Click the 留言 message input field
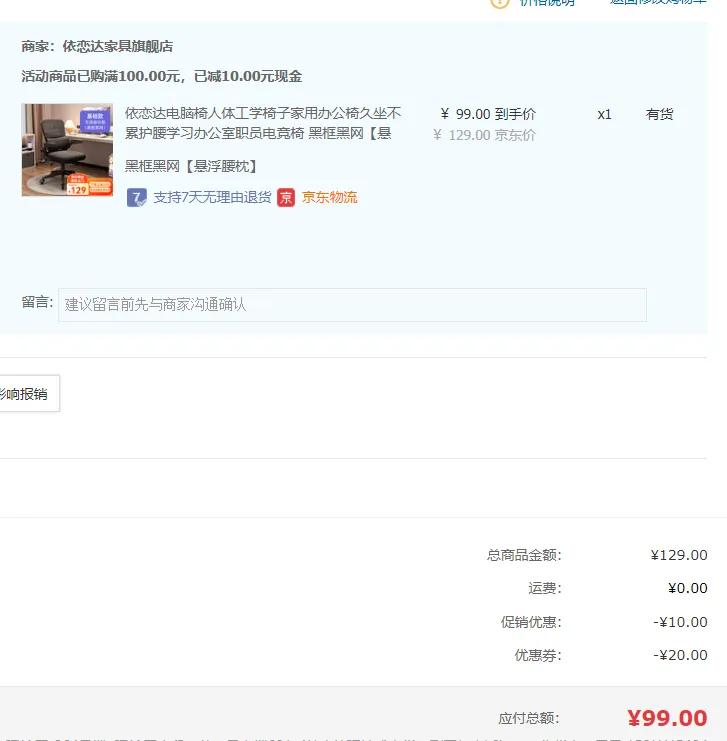Viewport: 727px width, 741px height. tap(352, 305)
